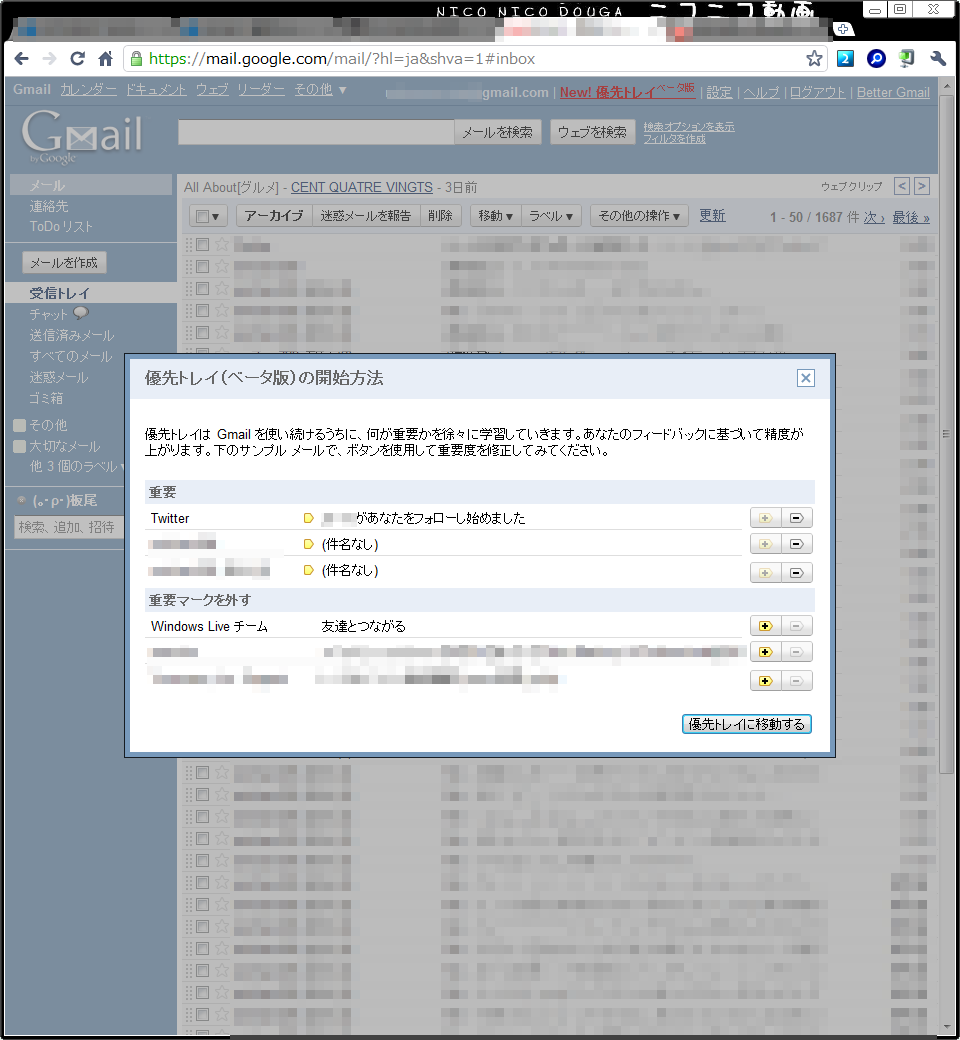Open リーダー from top bar
Image resolution: width=960 pixels, height=1040 pixels.
261,90
